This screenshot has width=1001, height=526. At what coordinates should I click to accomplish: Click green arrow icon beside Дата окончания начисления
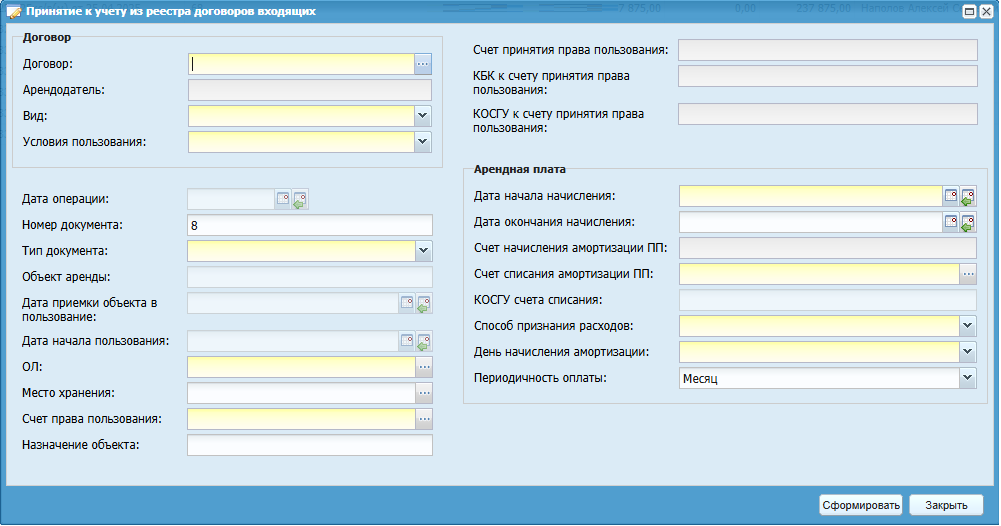point(967,222)
